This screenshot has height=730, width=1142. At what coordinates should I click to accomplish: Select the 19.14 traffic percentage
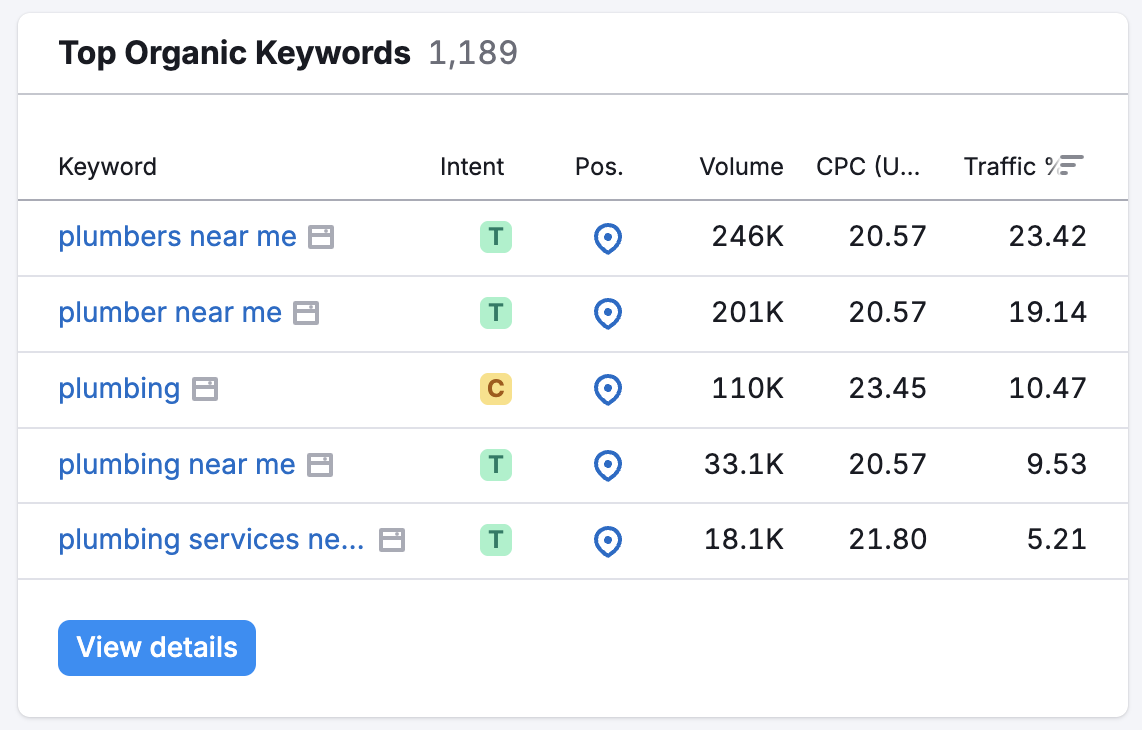(x=1047, y=313)
